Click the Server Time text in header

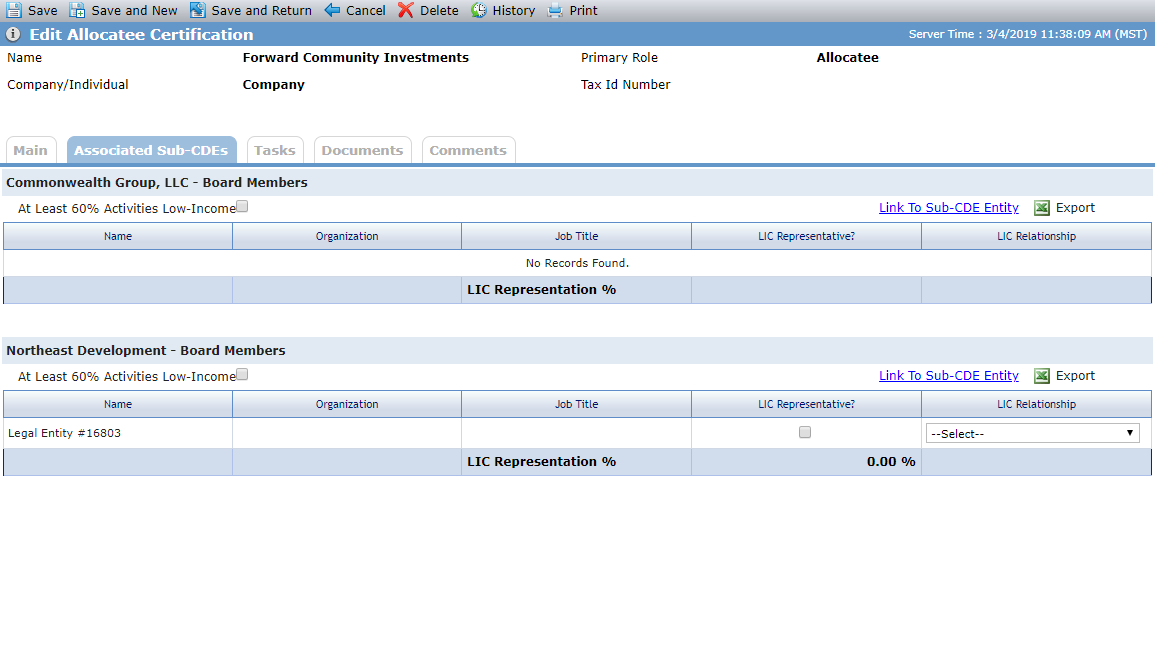[x=1028, y=34]
